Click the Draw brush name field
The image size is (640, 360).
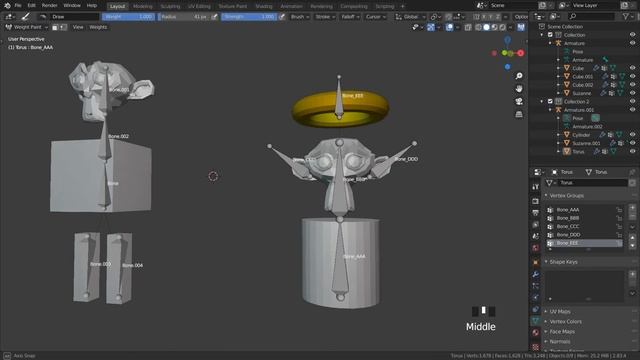[x=75, y=17]
